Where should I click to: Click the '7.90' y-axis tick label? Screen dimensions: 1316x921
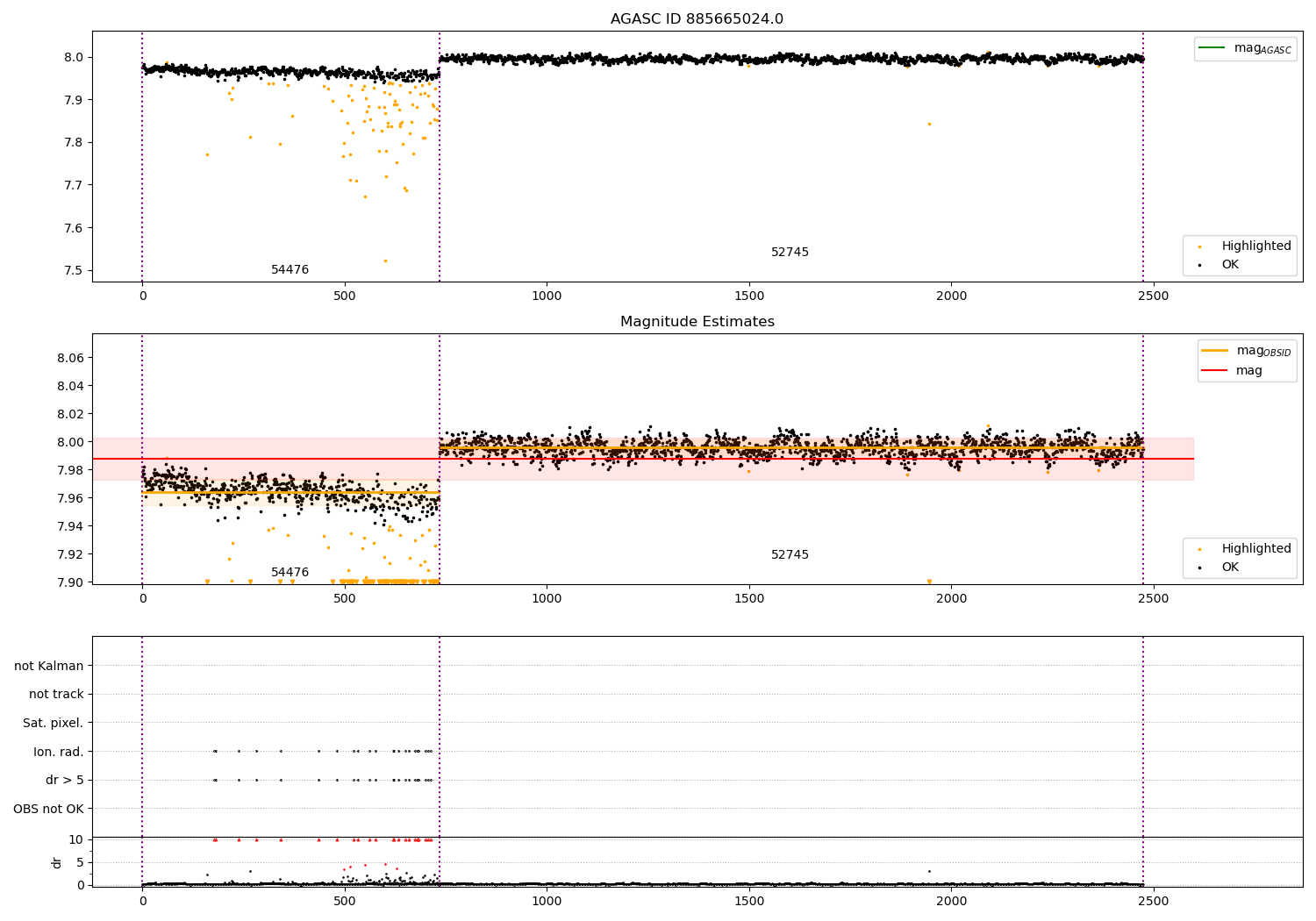(69, 582)
